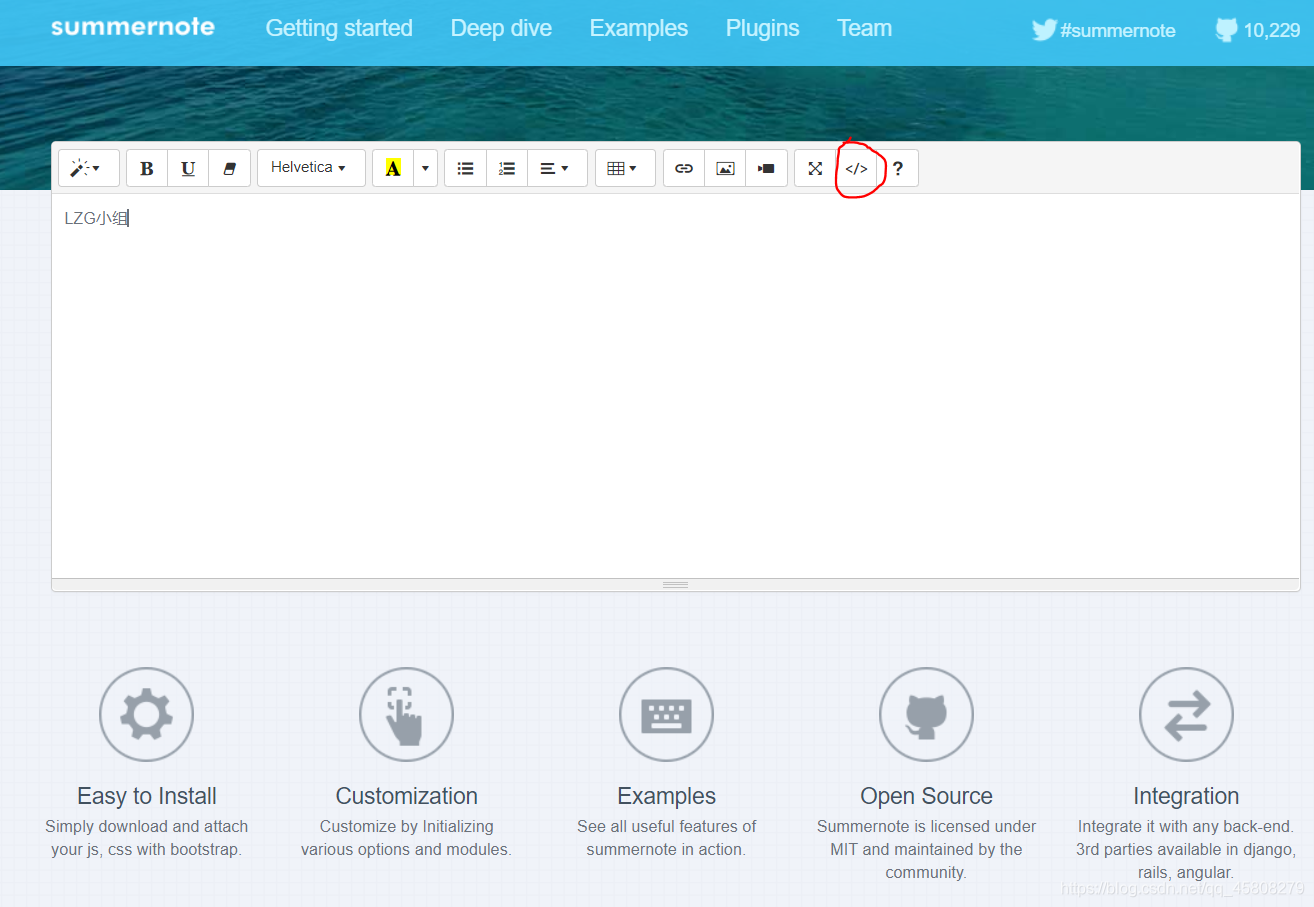Screen dimensions: 1314x907
Task: Insert an unordered bullet list
Action: click(465, 168)
